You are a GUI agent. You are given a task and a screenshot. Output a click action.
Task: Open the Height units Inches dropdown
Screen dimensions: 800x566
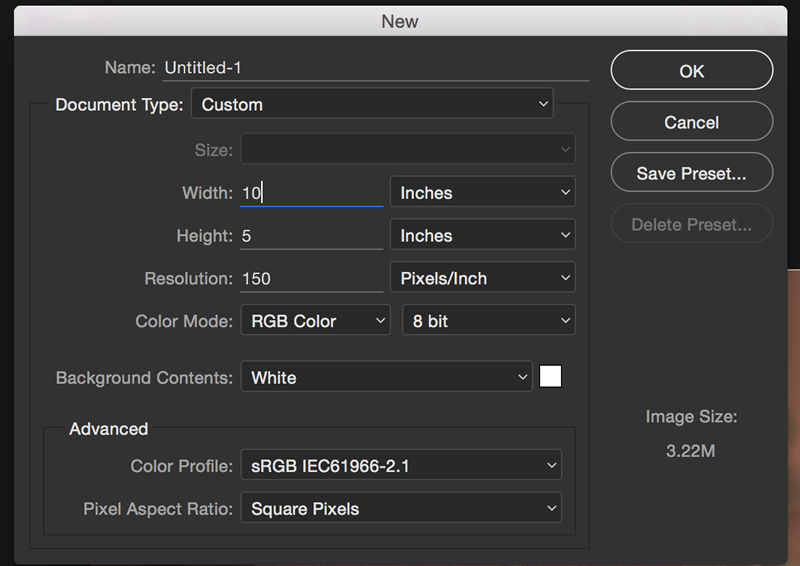[483, 235]
